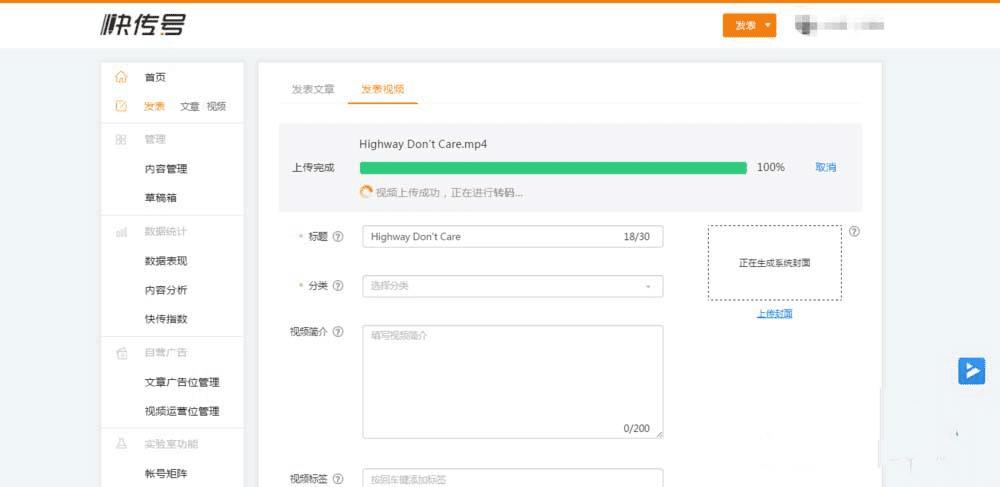Select the 发表视频 tab

(x=383, y=89)
